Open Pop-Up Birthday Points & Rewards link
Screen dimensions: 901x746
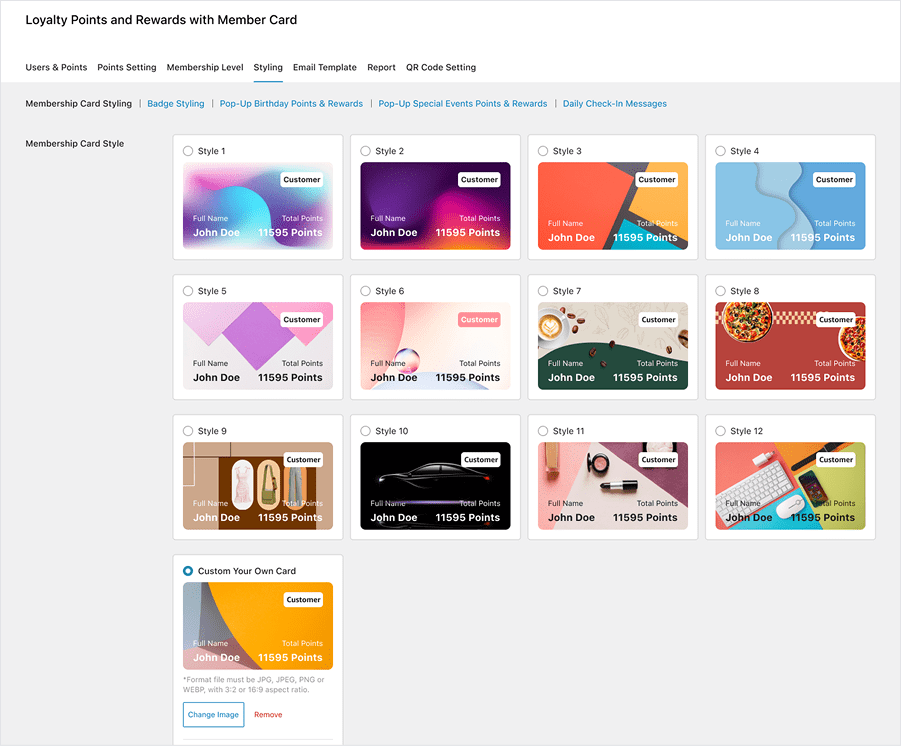[x=291, y=103]
